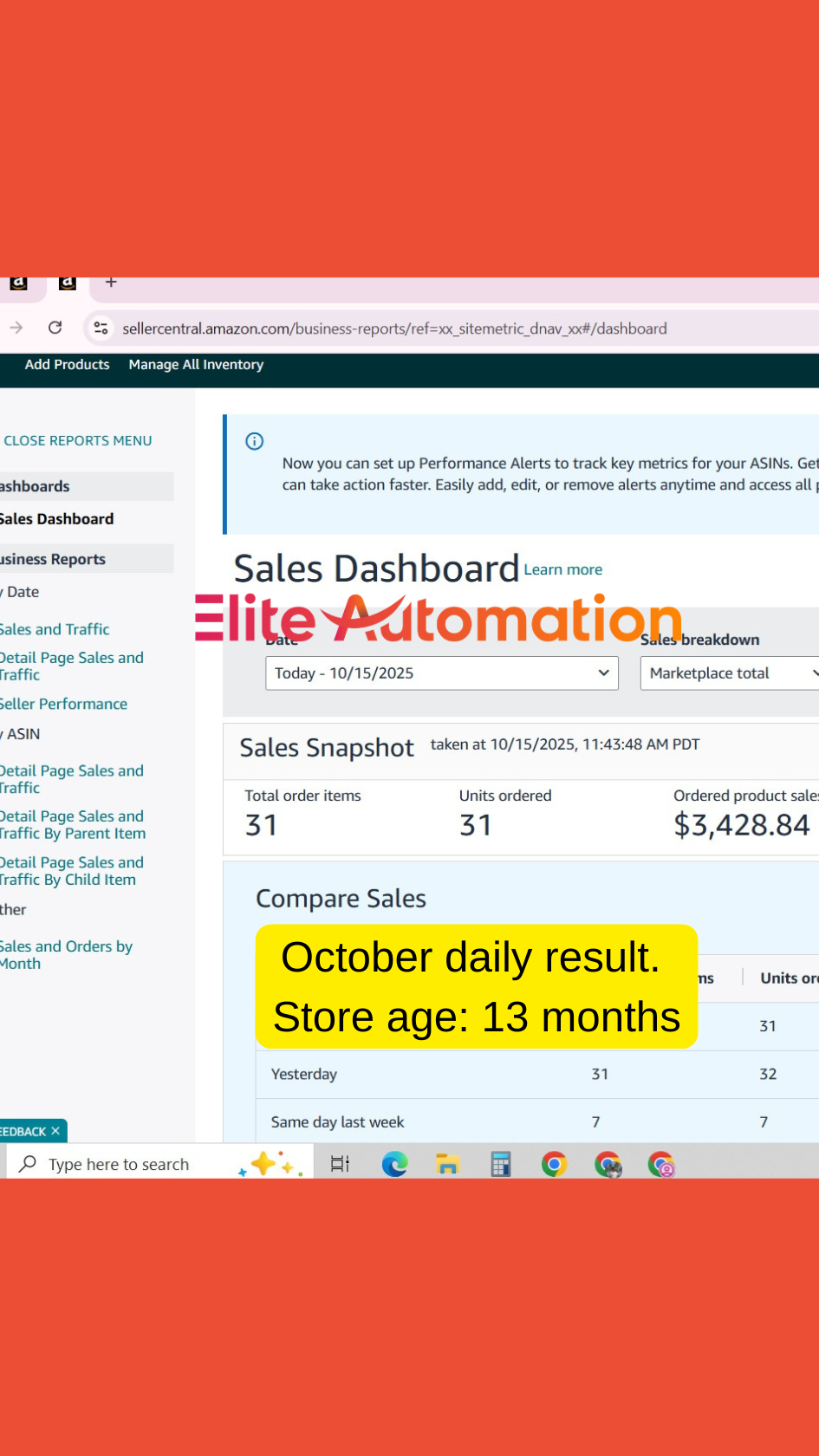Click the browser reload icon
819x1456 pixels.
coord(55,328)
